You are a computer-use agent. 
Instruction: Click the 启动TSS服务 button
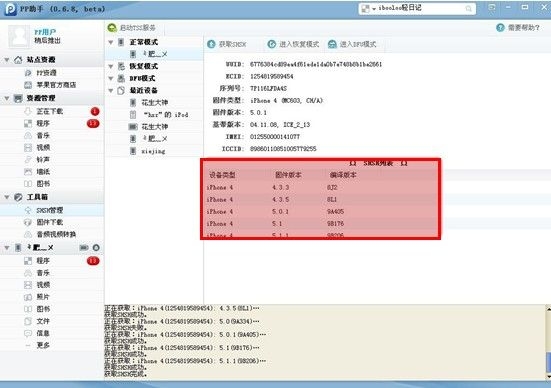132,27
